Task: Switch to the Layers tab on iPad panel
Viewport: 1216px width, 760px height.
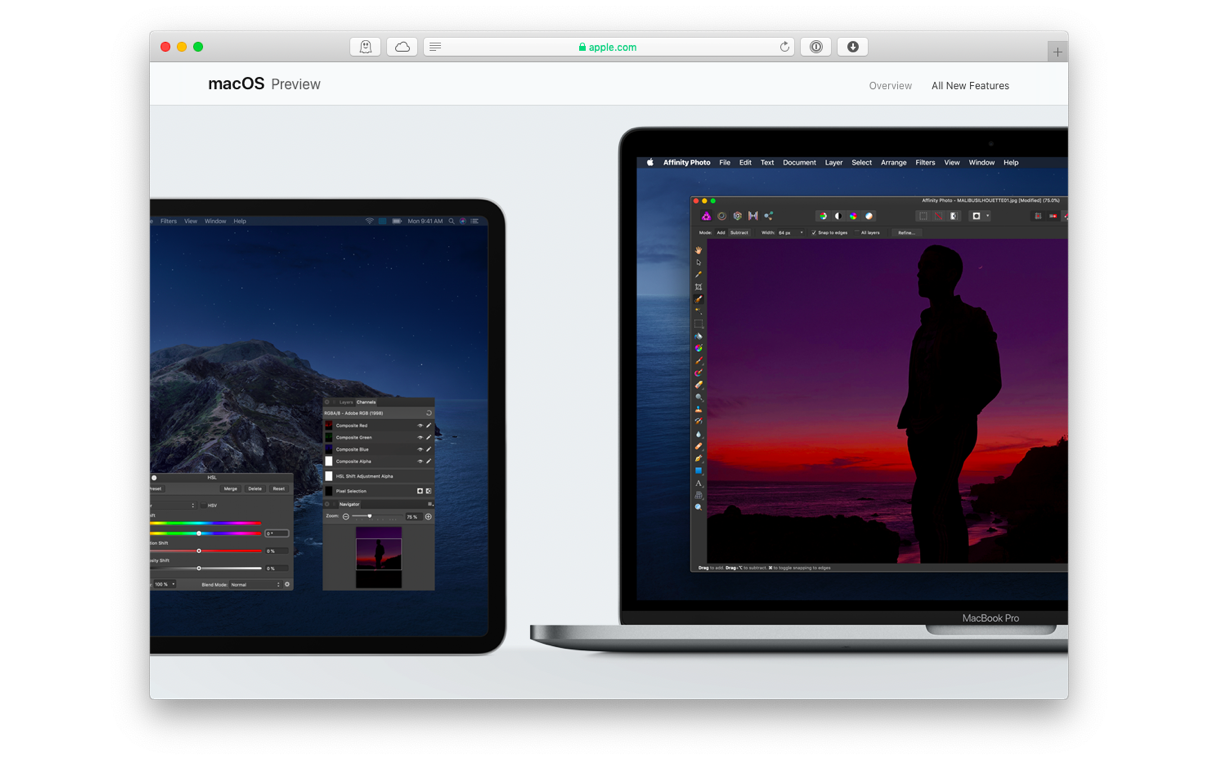Action: [x=346, y=402]
